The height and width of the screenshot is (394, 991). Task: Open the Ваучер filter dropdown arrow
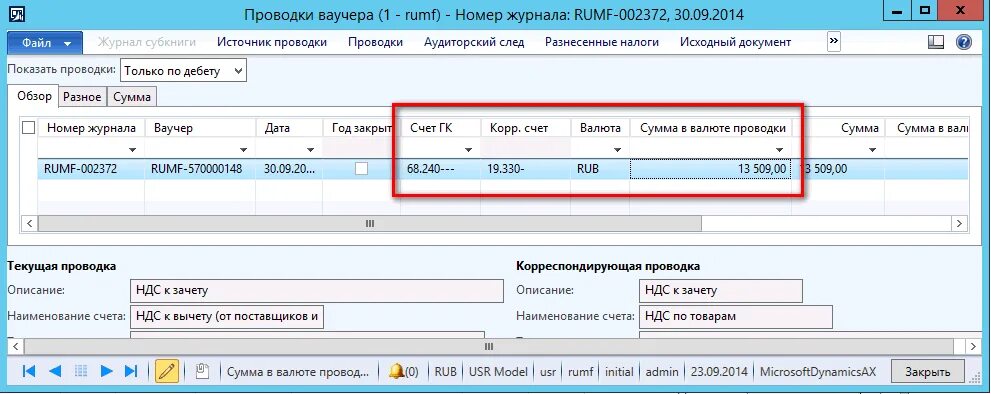(x=243, y=150)
